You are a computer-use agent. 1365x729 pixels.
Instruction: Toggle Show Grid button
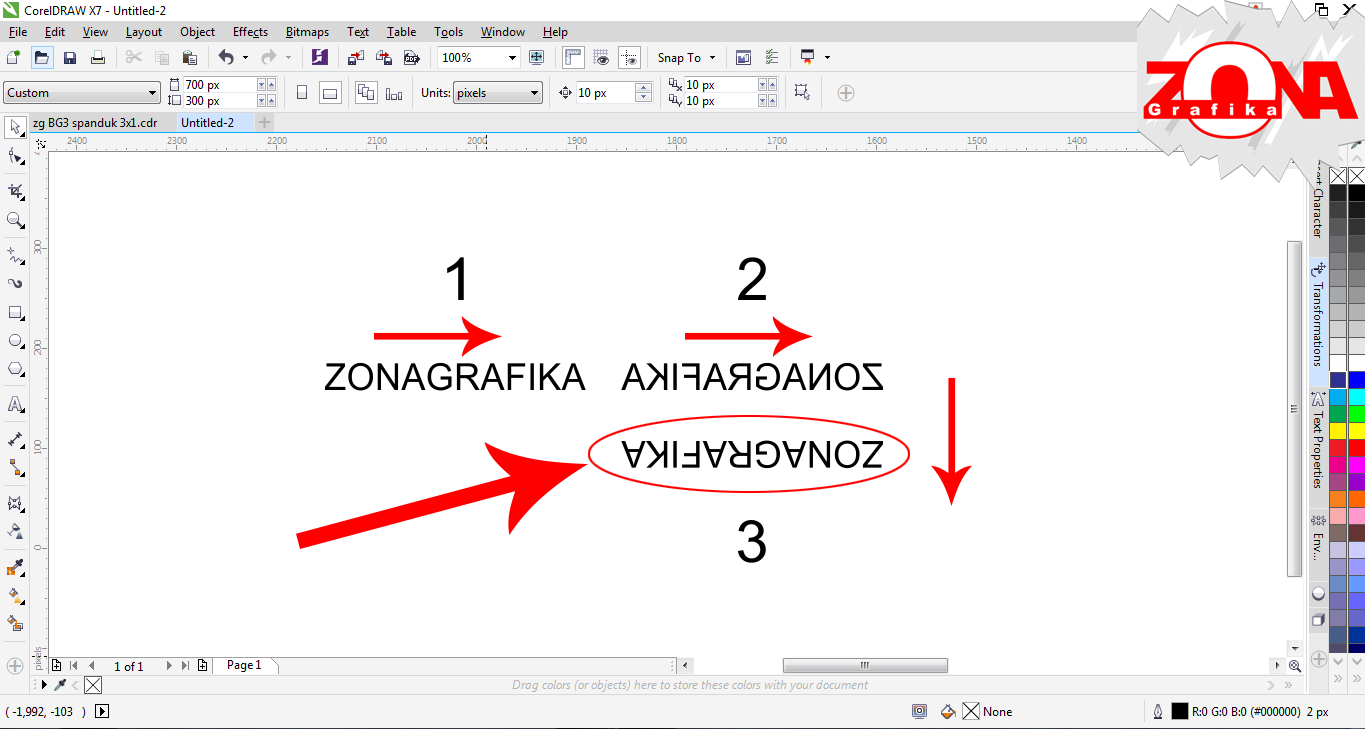coord(601,57)
